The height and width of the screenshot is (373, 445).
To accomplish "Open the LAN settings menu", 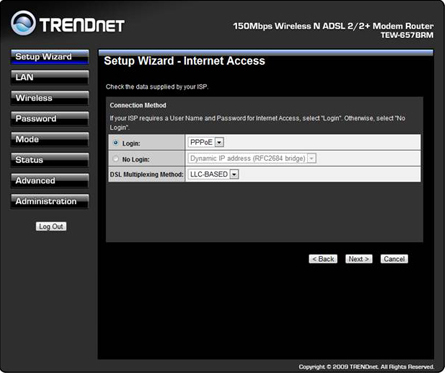I will (50, 77).
